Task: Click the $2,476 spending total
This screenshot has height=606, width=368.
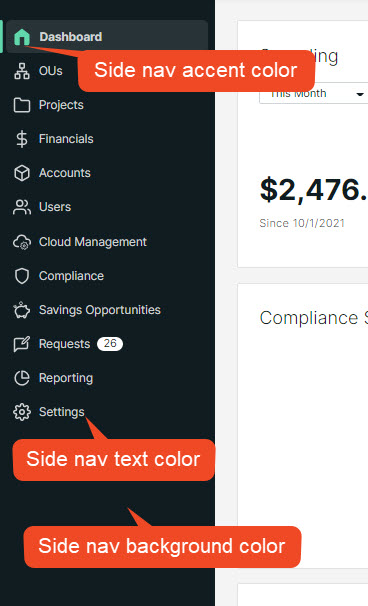Action: click(x=313, y=190)
